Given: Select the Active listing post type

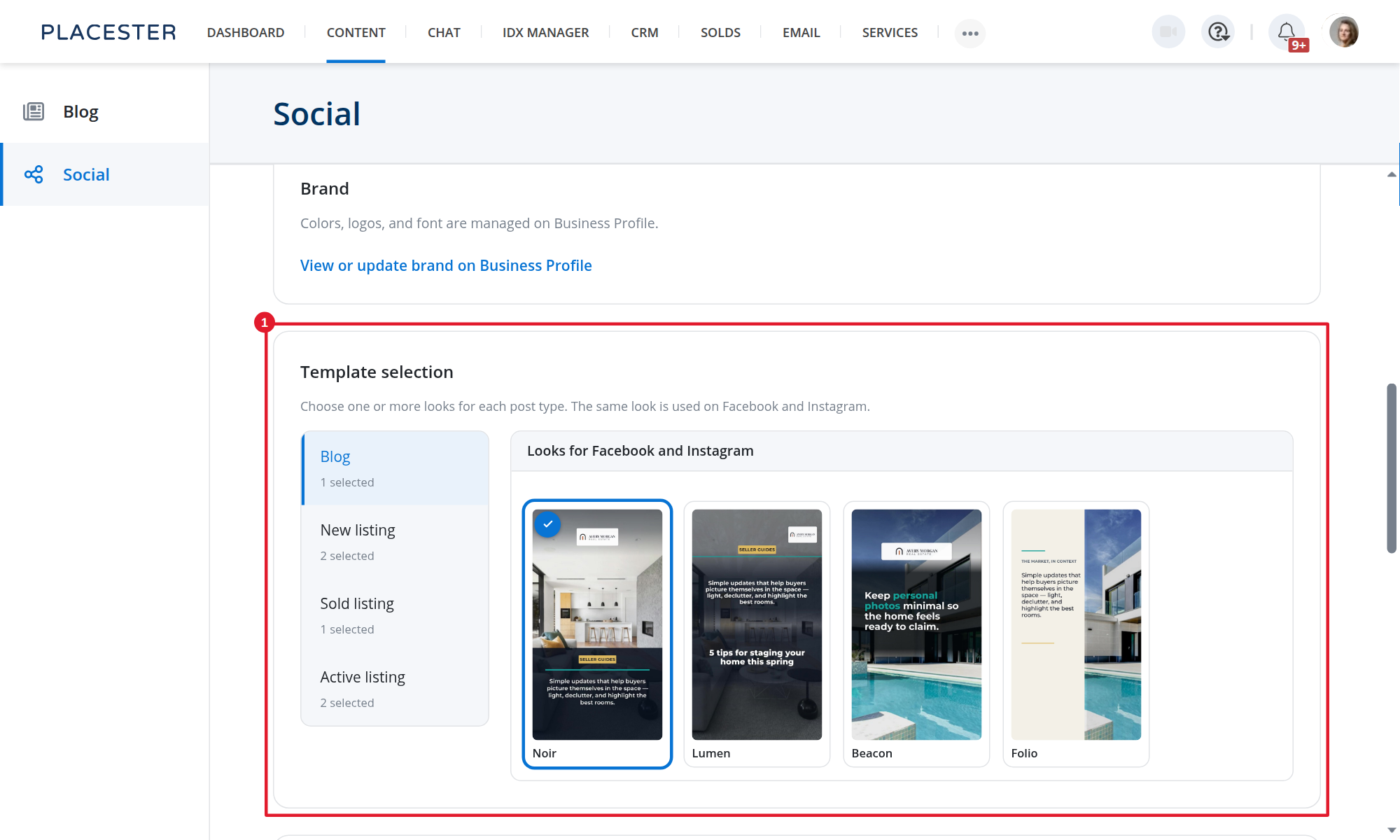Looking at the screenshot, I should click(395, 689).
